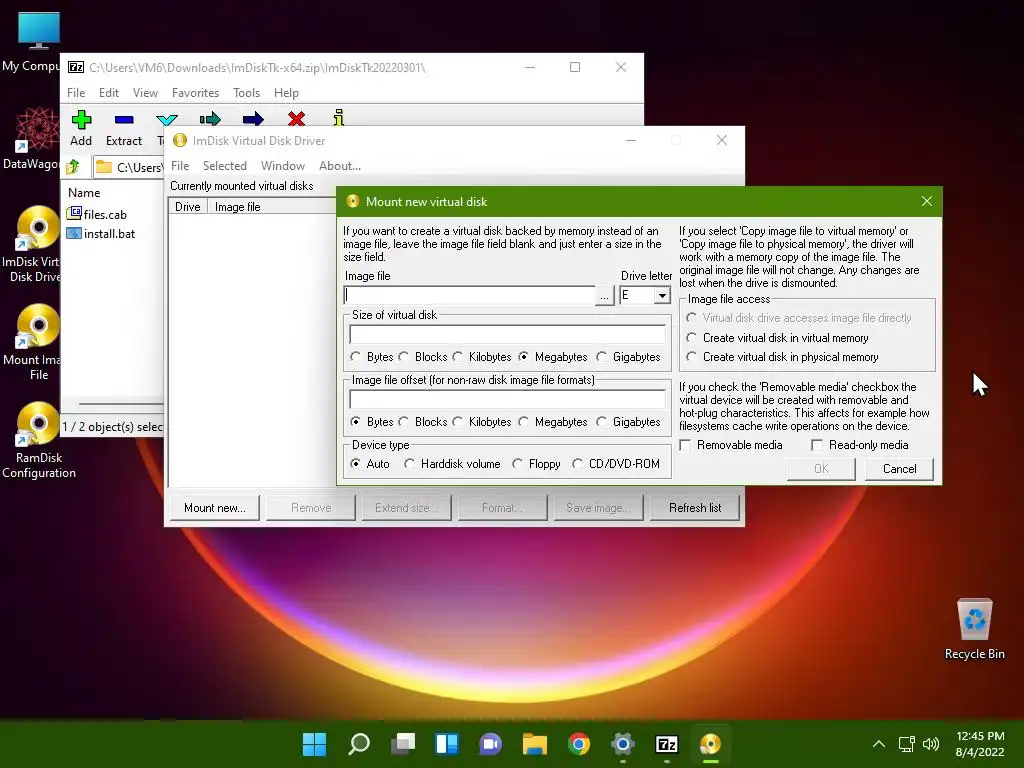Click the volume icon in system tray
Image resolution: width=1024 pixels, height=768 pixels.
click(931, 744)
